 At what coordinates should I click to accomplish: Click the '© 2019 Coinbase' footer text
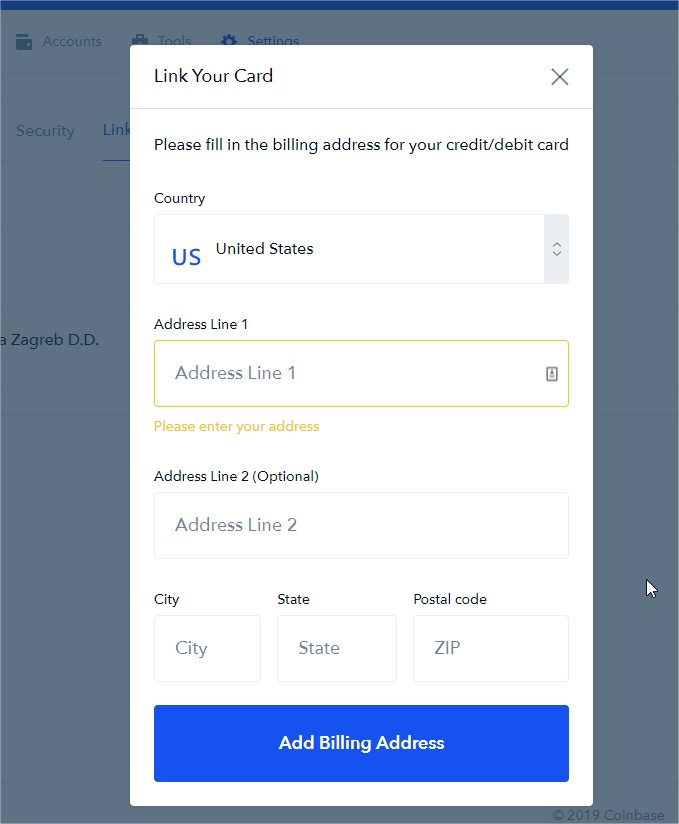[608, 815]
